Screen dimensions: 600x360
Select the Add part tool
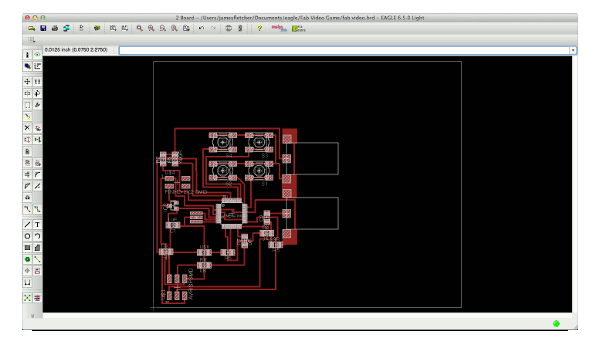coord(37,128)
